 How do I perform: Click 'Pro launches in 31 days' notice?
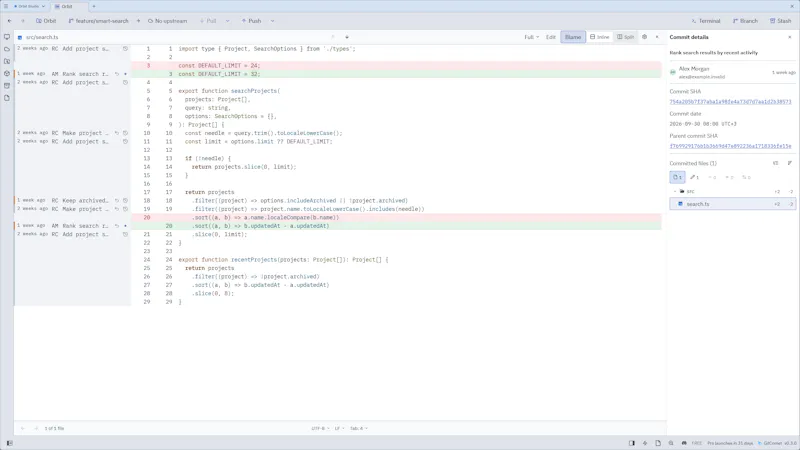tap(730, 443)
